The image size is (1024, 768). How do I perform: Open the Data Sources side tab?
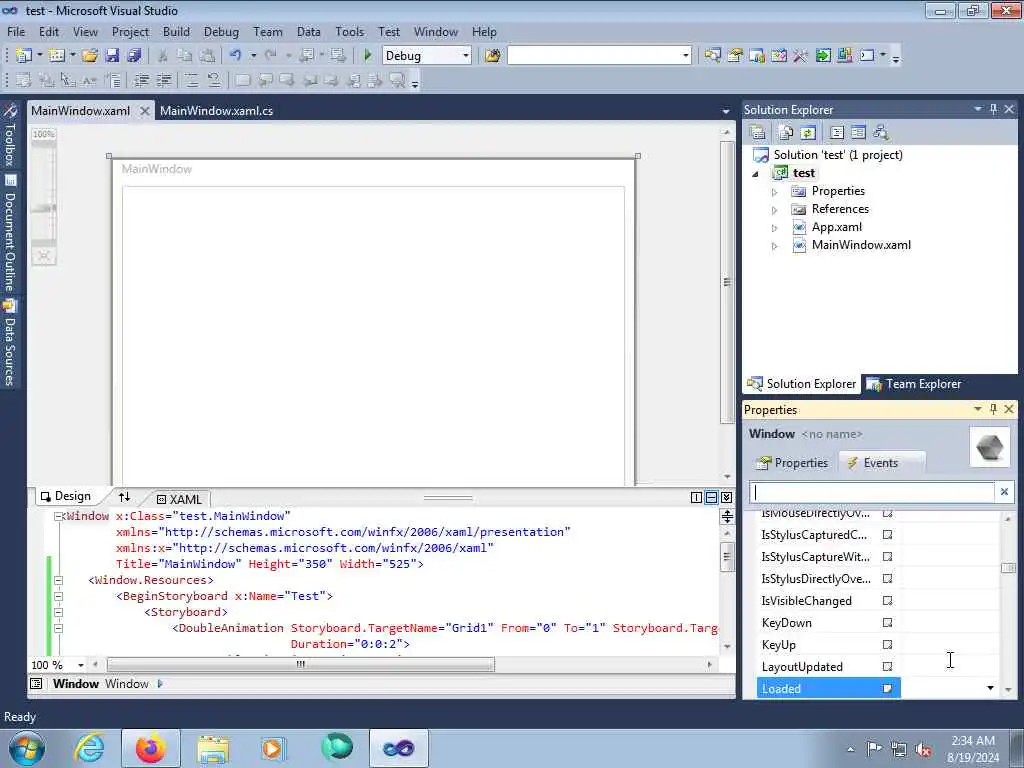pyautogui.click(x=10, y=343)
